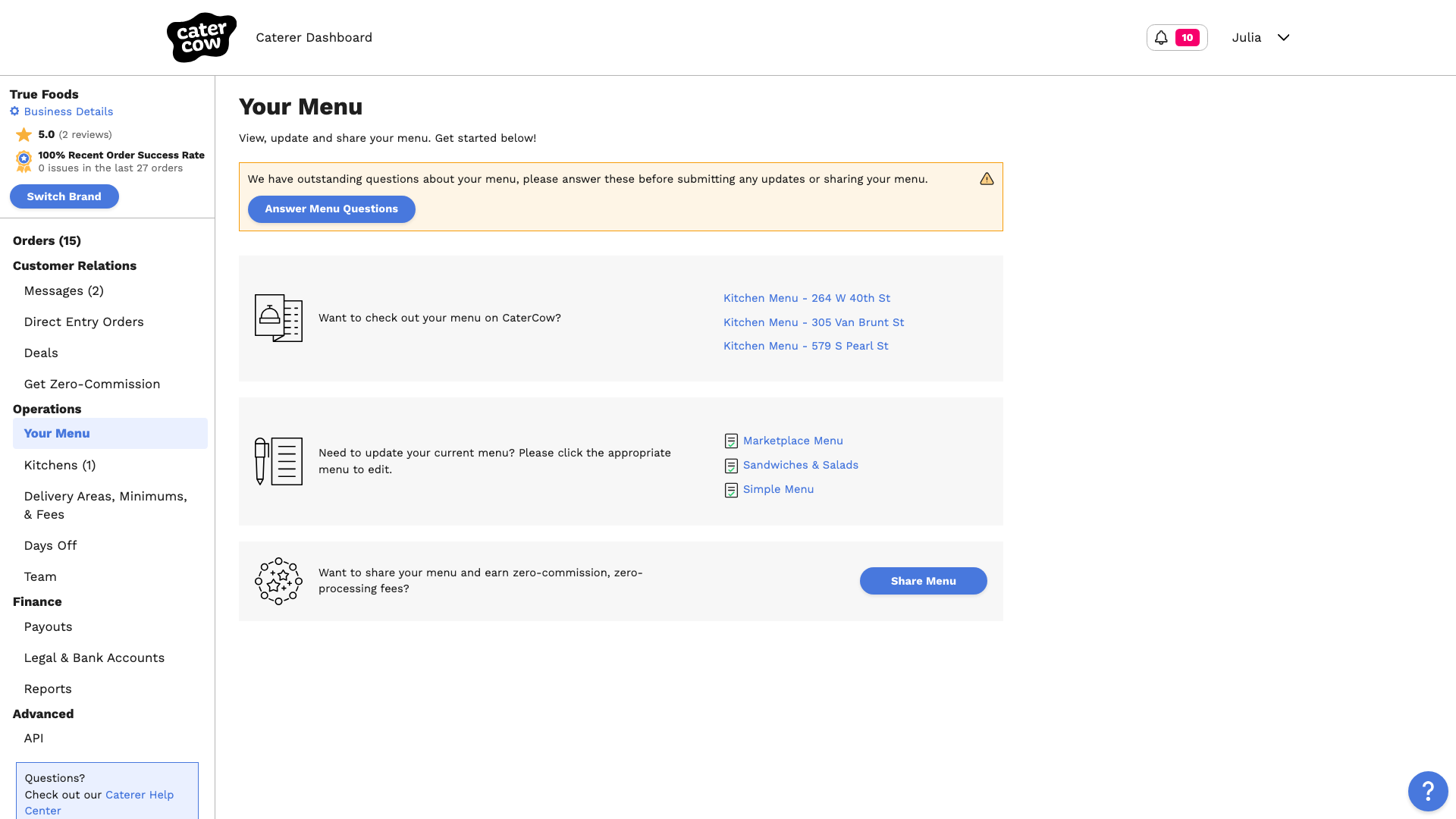Click the Sandwiches & Salads document icon
This screenshot has width=1456, height=819.
[x=731, y=466]
